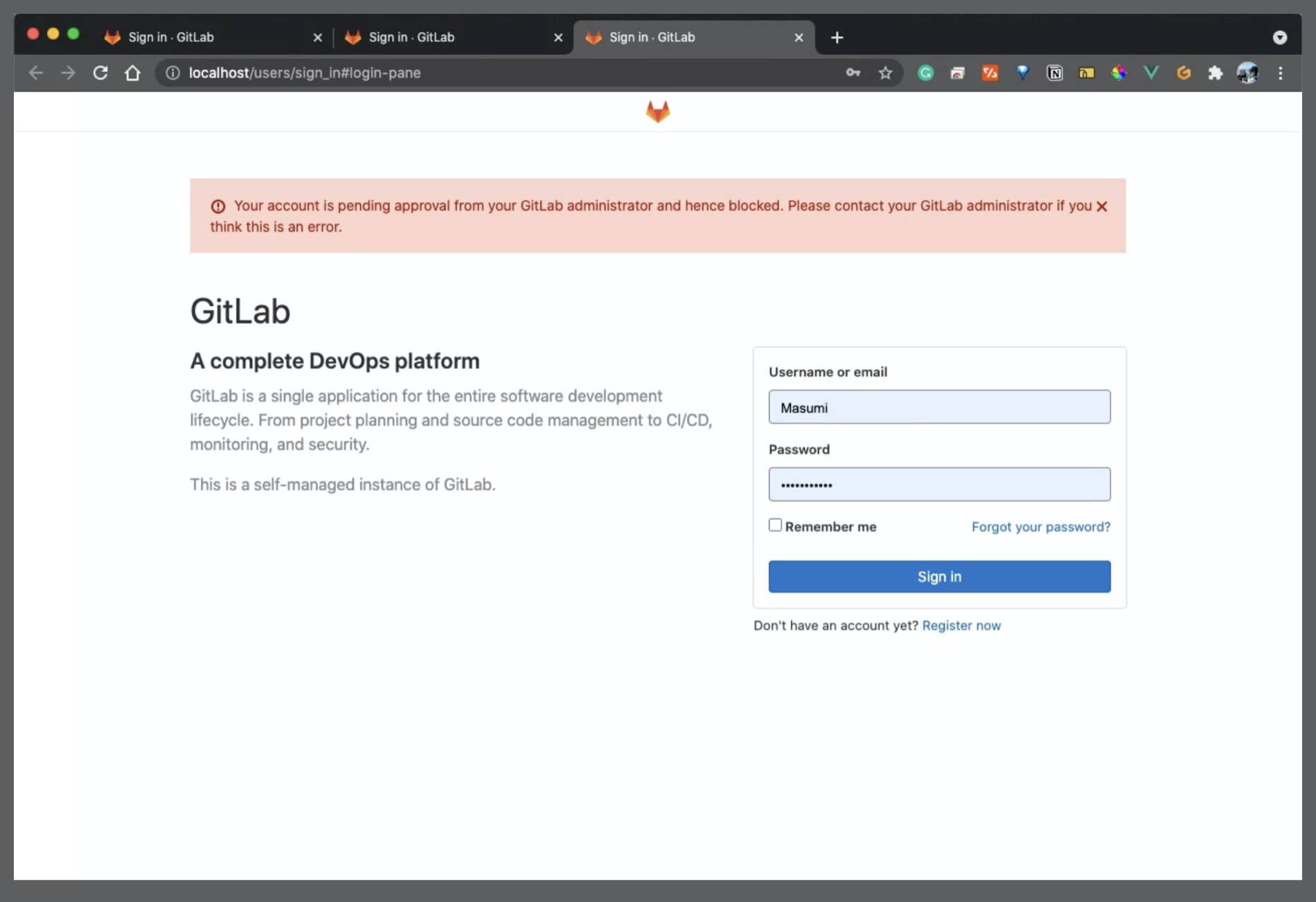Open the extensions puzzle menu
Viewport: 1316px width, 902px height.
tap(1216, 73)
